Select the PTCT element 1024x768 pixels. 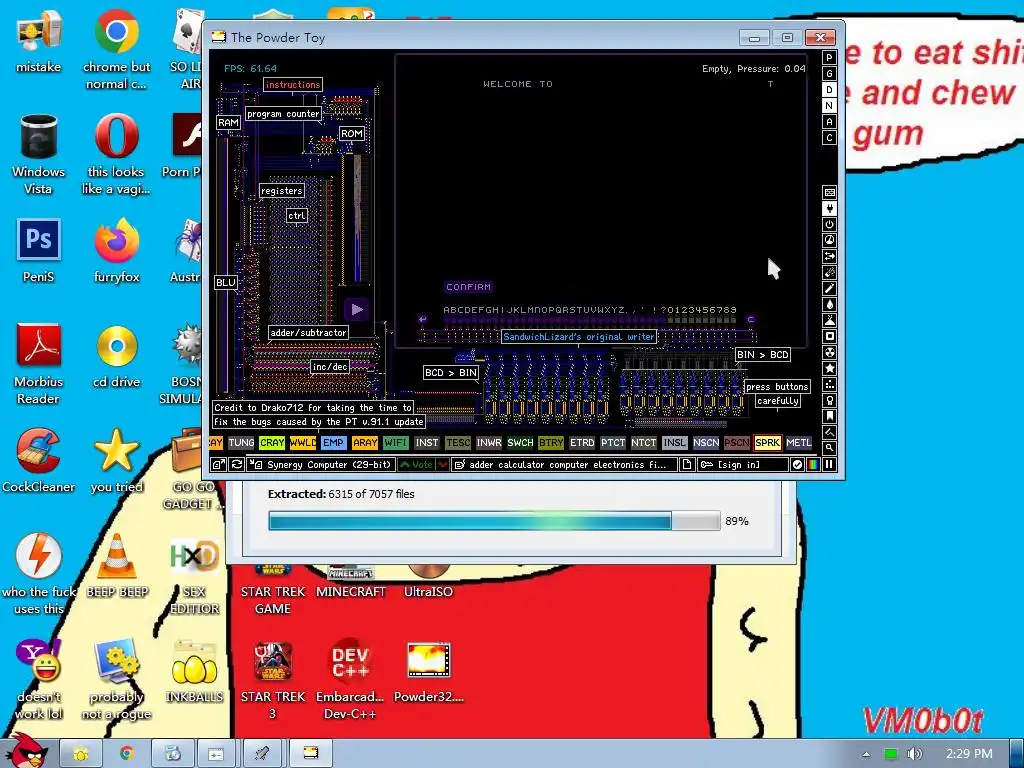[x=613, y=443]
